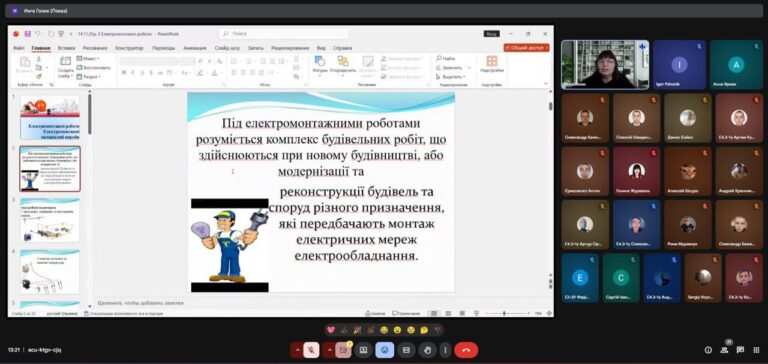The image size is (768, 364).
Task: Open the Файл menu
Action: [19, 48]
